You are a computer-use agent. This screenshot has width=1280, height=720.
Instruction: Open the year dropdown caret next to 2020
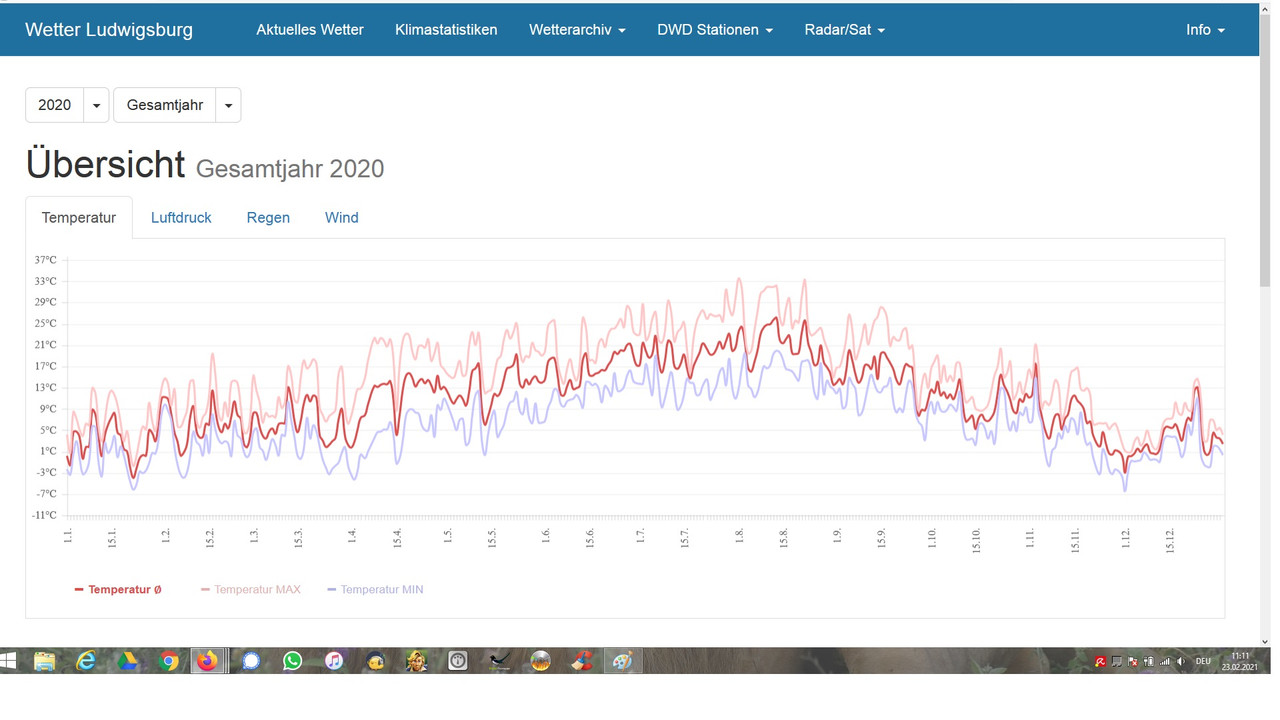97,105
